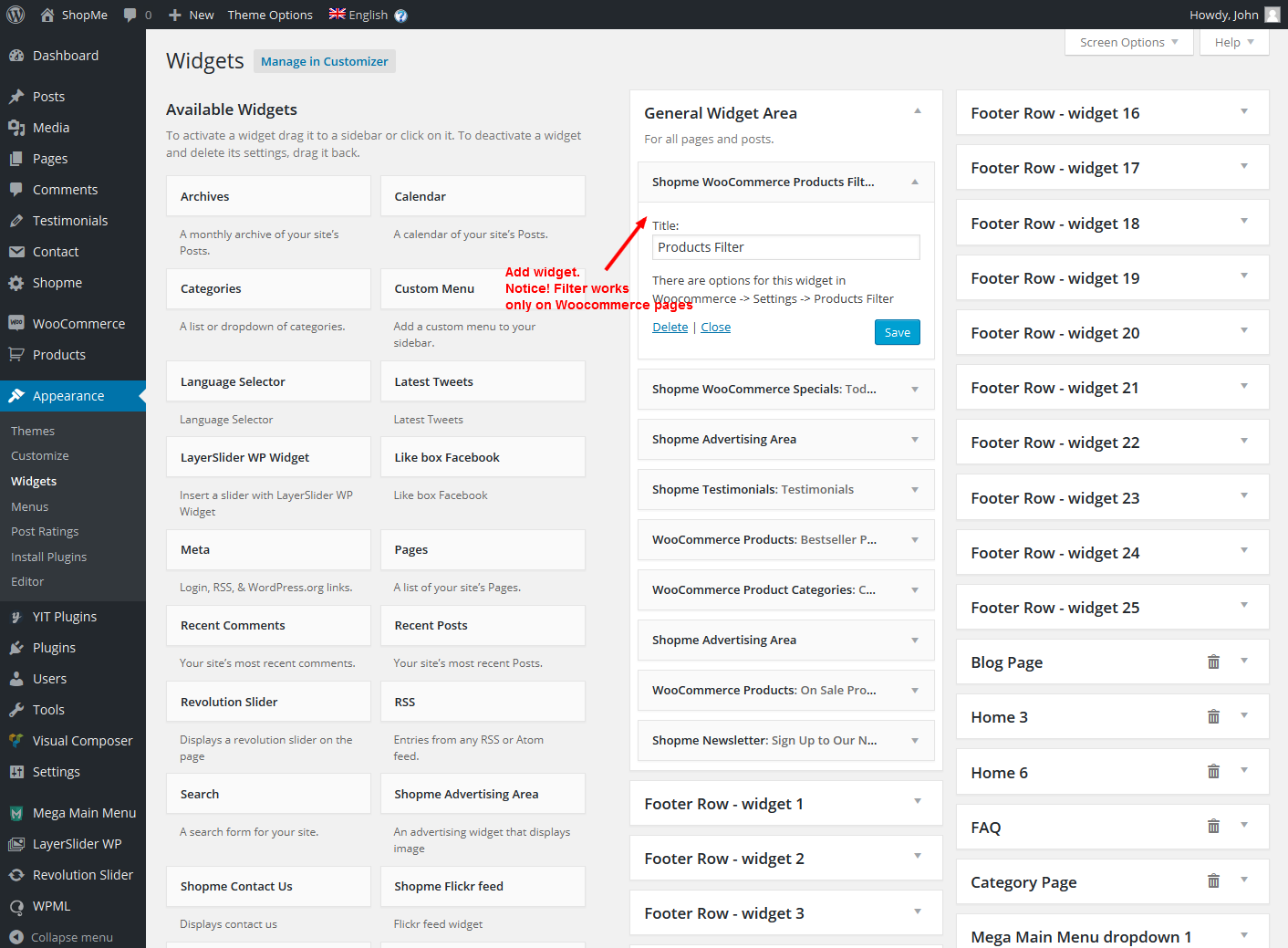Open WooCommerce menu in sidebar
This screenshot has width=1288, height=948.
(x=78, y=324)
